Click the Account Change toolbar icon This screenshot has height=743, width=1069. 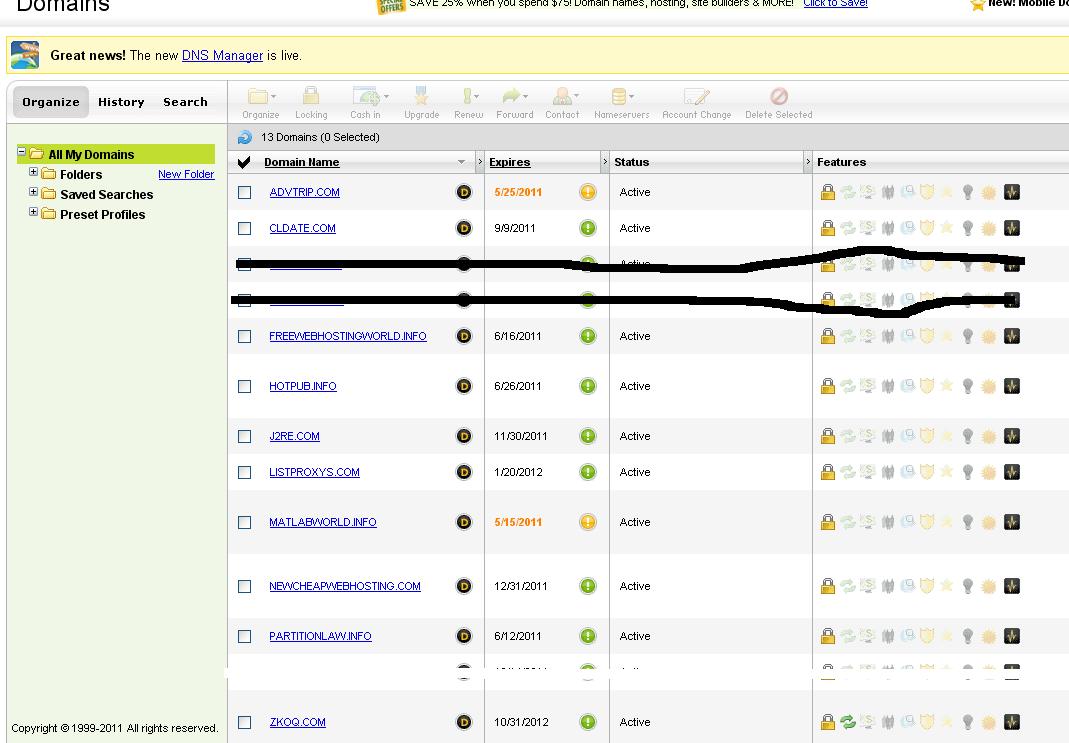click(x=696, y=98)
